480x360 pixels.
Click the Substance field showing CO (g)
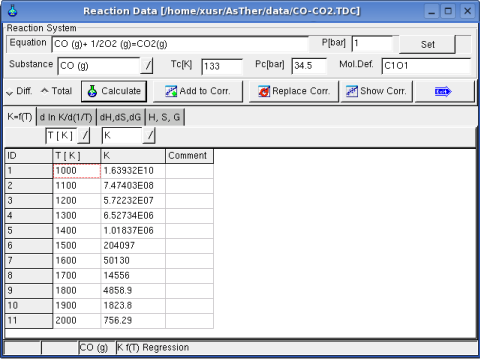click(99, 66)
